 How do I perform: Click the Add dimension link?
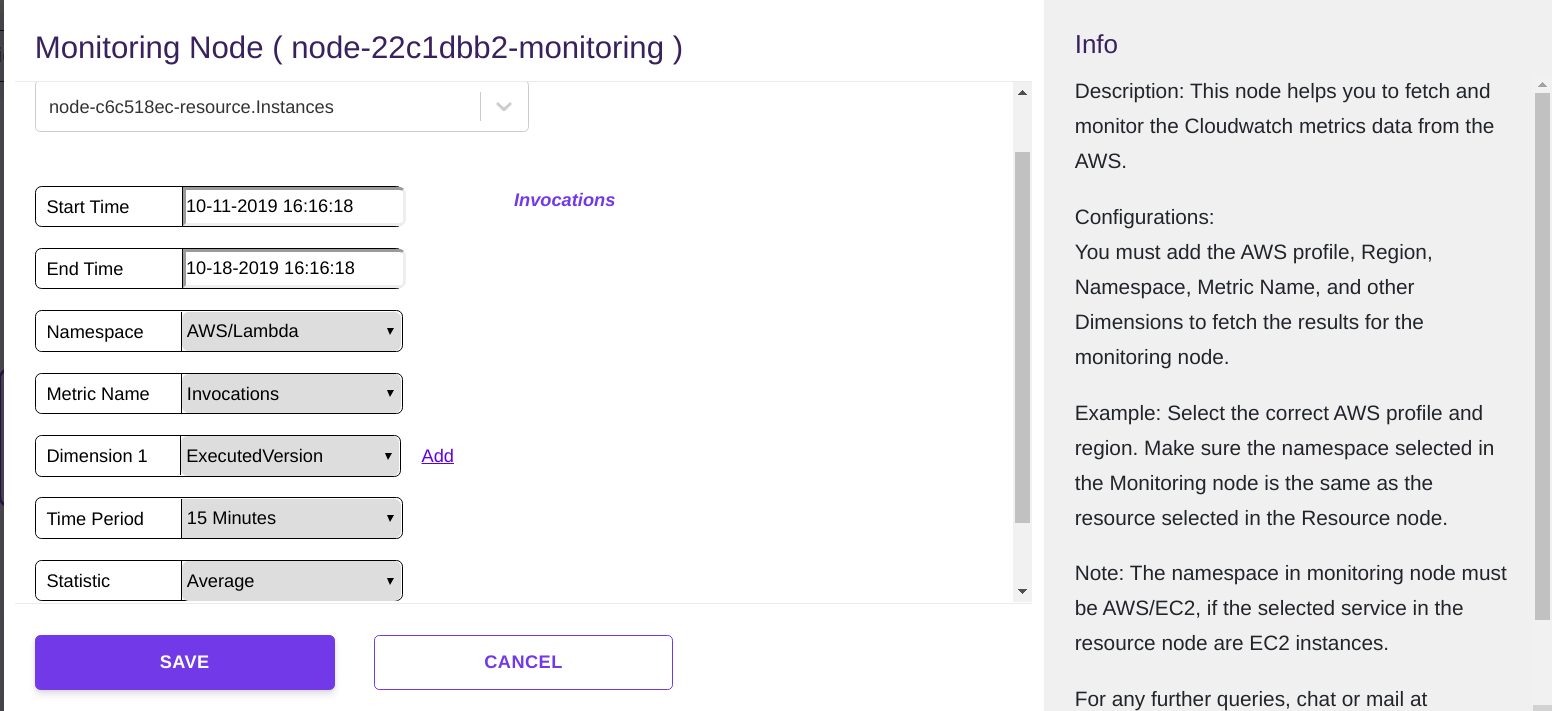pyautogui.click(x=438, y=455)
